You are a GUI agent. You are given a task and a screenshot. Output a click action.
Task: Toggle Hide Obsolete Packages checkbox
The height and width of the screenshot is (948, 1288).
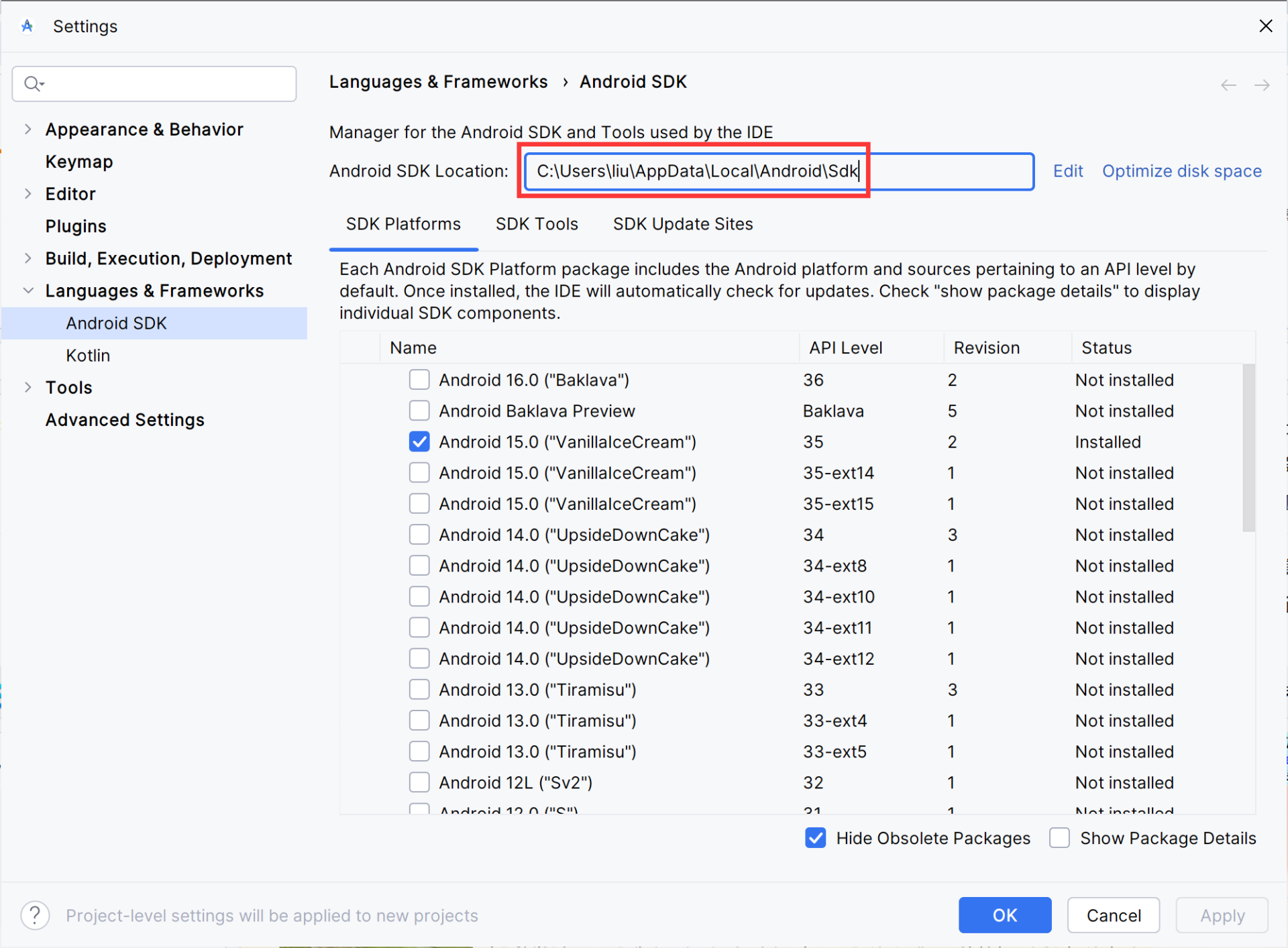(x=815, y=838)
